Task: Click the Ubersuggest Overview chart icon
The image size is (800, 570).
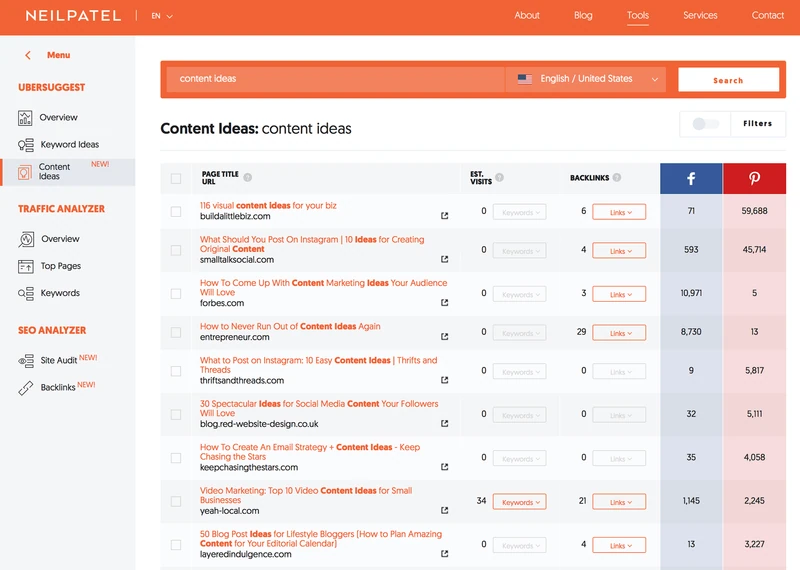Action: tap(25, 118)
